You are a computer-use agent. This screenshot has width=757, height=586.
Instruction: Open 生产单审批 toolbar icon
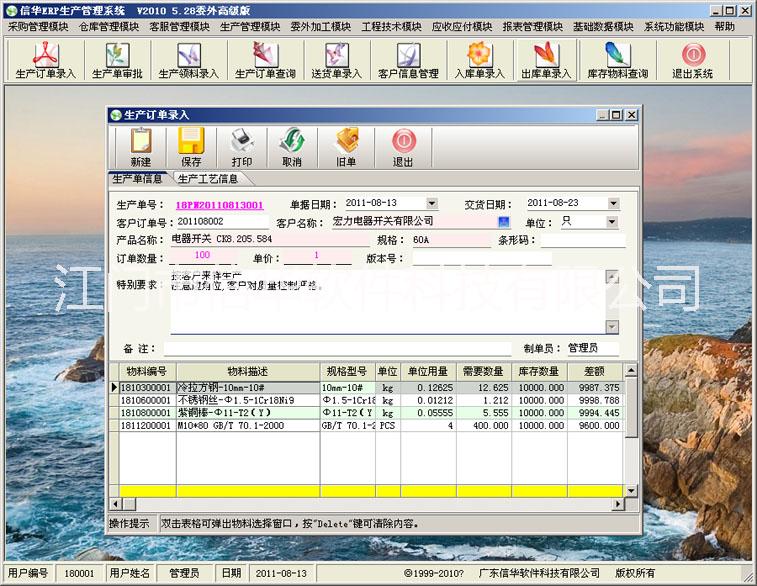[x=117, y=60]
